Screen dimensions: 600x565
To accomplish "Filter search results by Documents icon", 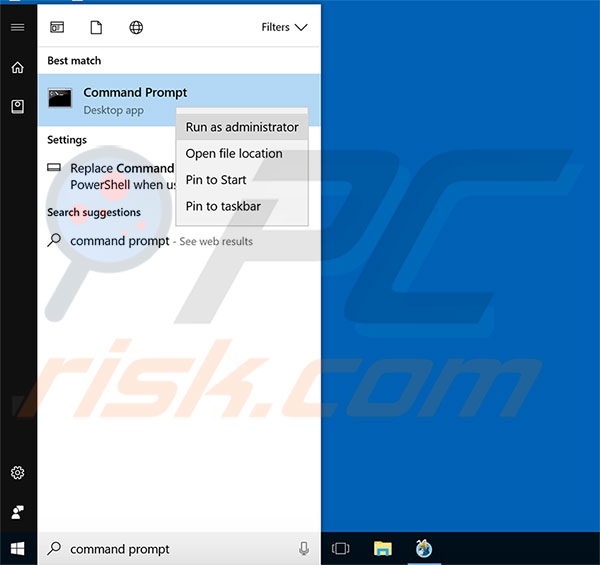I will (x=96, y=28).
